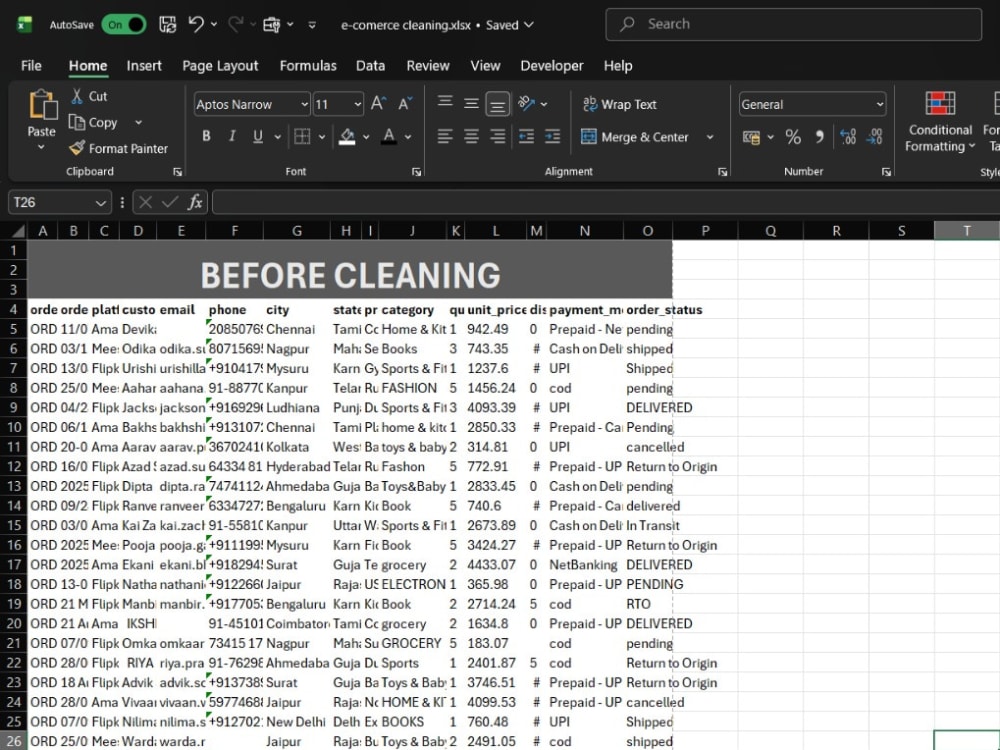Select column P header
Image resolution: width=1000 pixels, height=750 pixels.
pos(705,231)
